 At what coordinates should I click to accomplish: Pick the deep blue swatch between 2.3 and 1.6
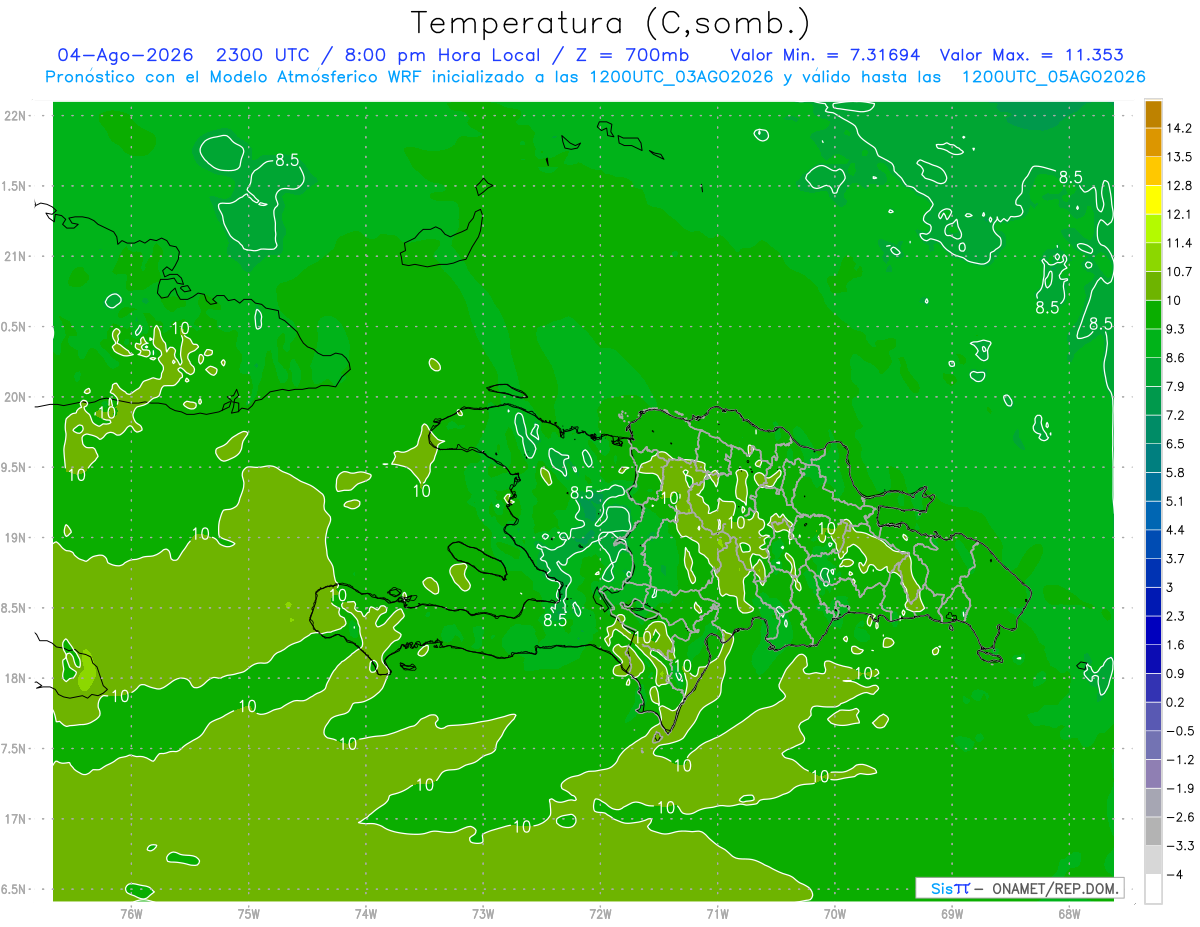click(1153, 630)
